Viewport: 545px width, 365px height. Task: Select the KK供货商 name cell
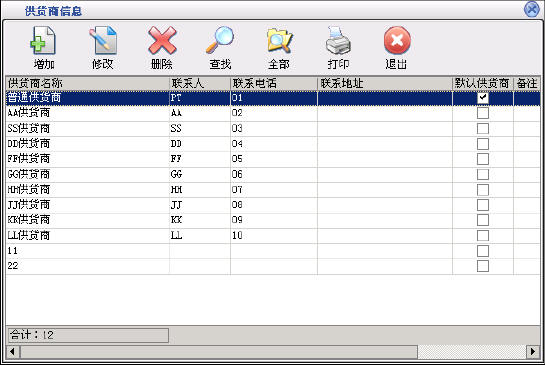pyautogui.click(x=88, y=220)
